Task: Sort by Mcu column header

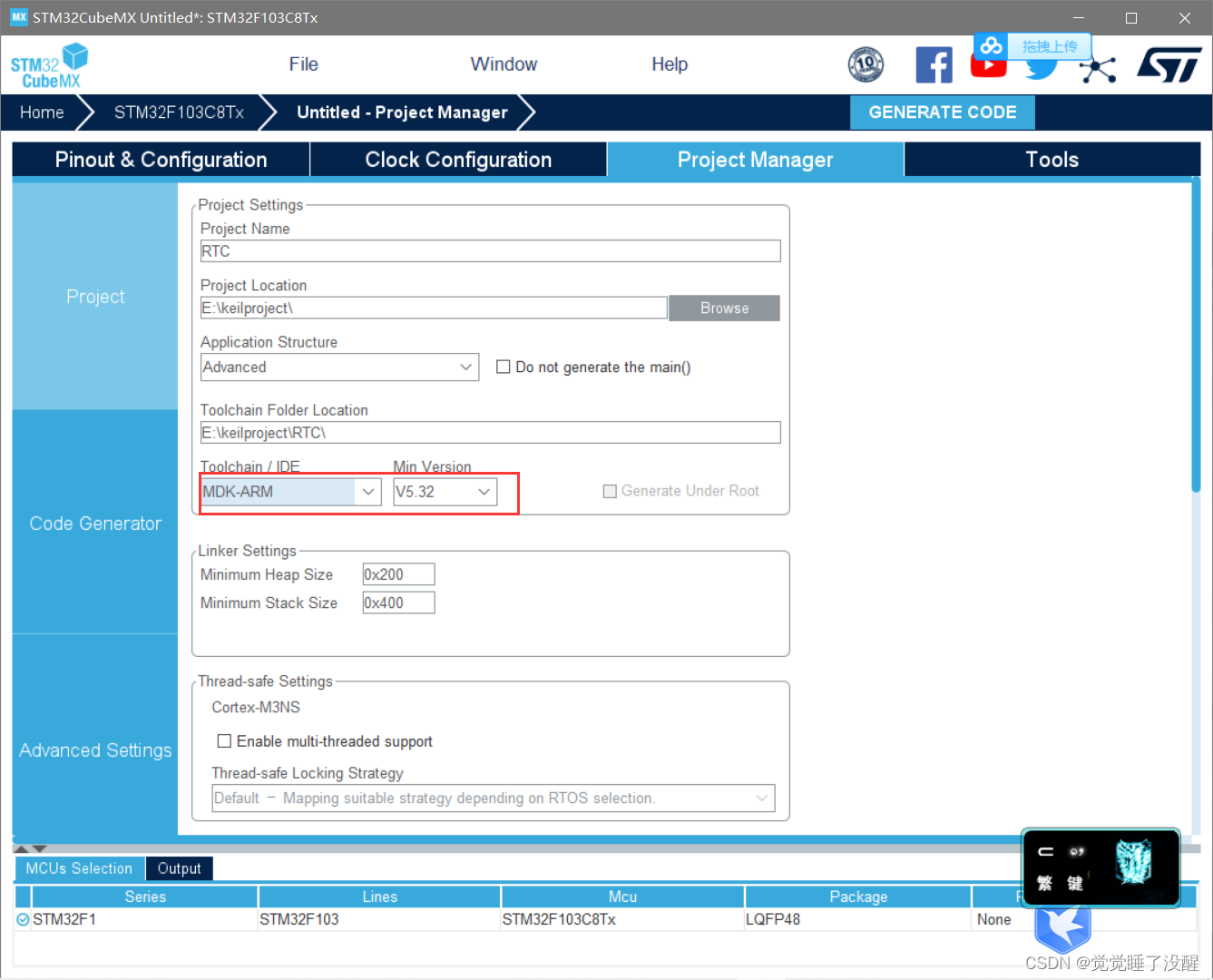Action: click(622, 897)
